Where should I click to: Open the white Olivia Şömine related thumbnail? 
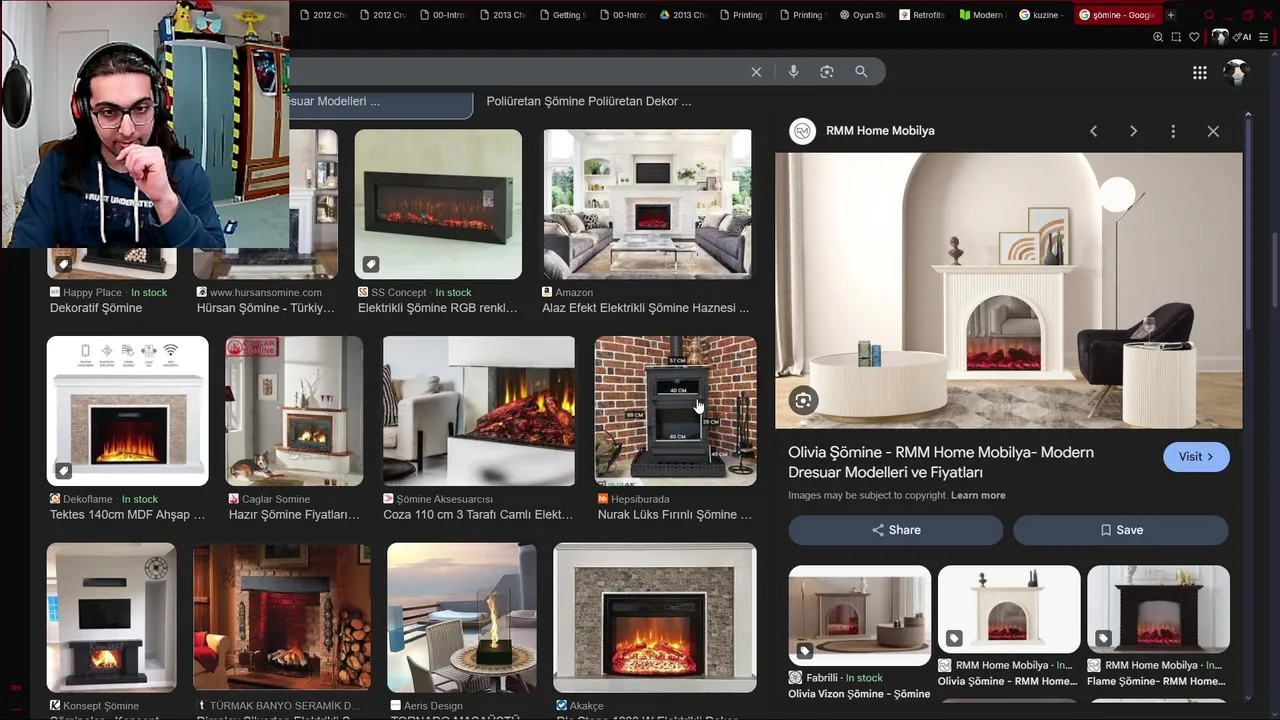pyautogui.click(x=1009, y=609)
